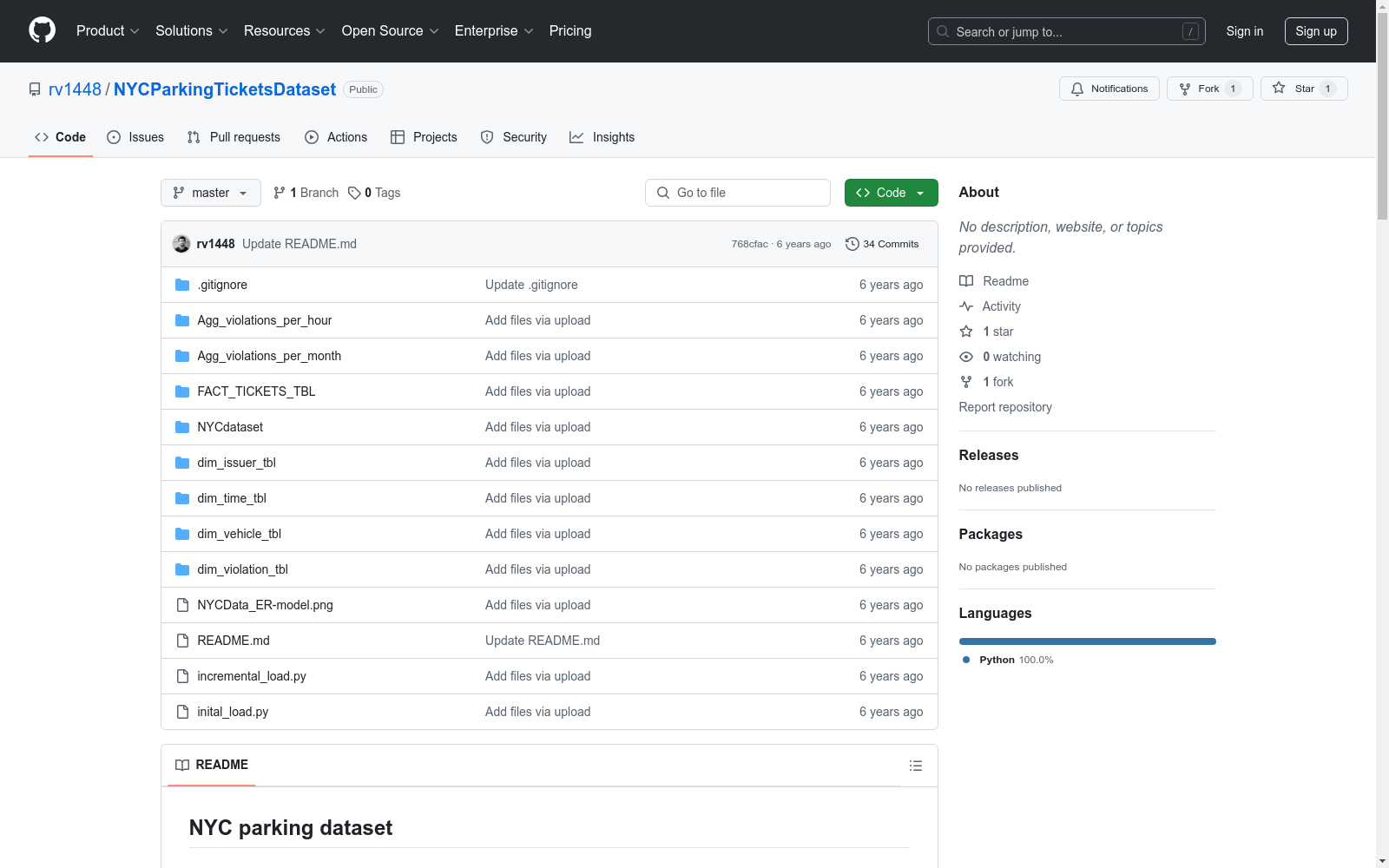Click the folder icon beside .gitignore
Image resolution: width=1389 pixels, height=868 pixels.
pos(182,285)
